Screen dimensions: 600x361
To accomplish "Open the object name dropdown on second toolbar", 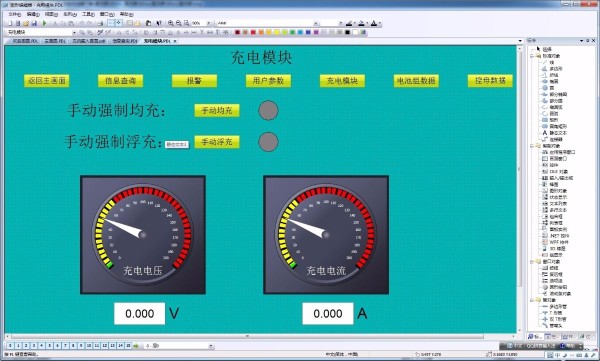I will coord(74,33).
